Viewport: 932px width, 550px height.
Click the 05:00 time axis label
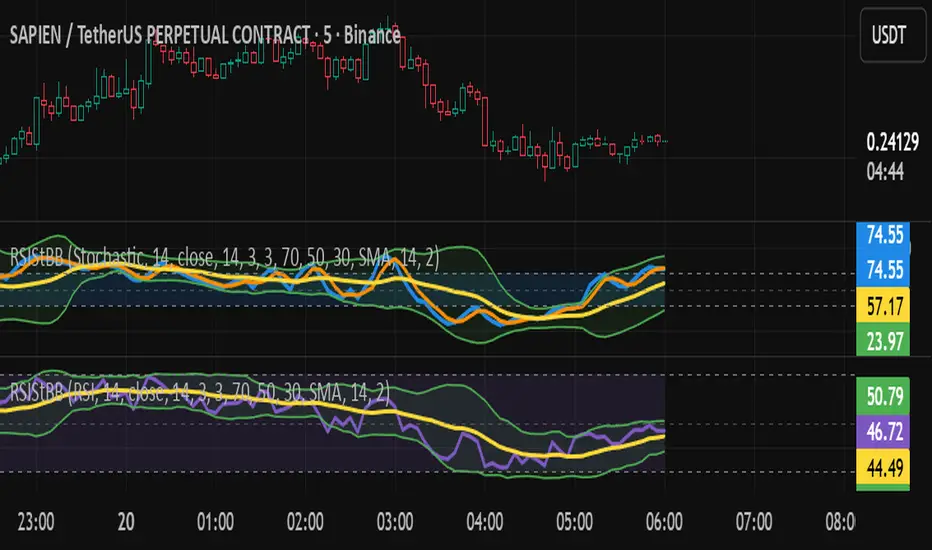[574, 521]
